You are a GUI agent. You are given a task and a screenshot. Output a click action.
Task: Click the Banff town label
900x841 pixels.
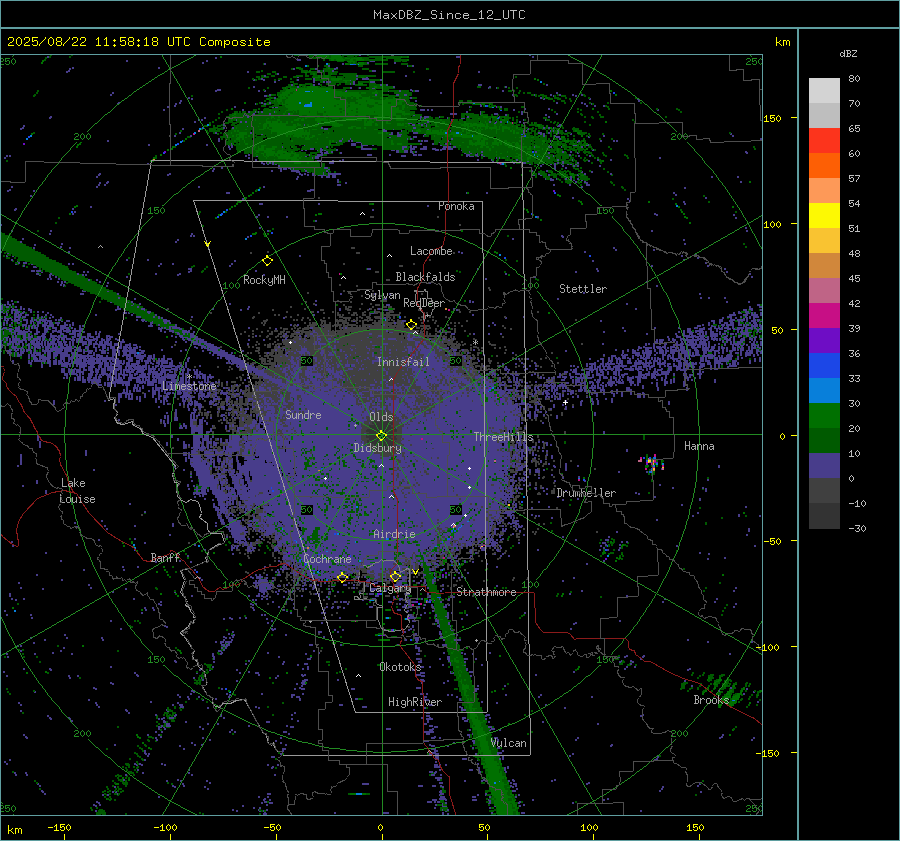coord(165,557)
